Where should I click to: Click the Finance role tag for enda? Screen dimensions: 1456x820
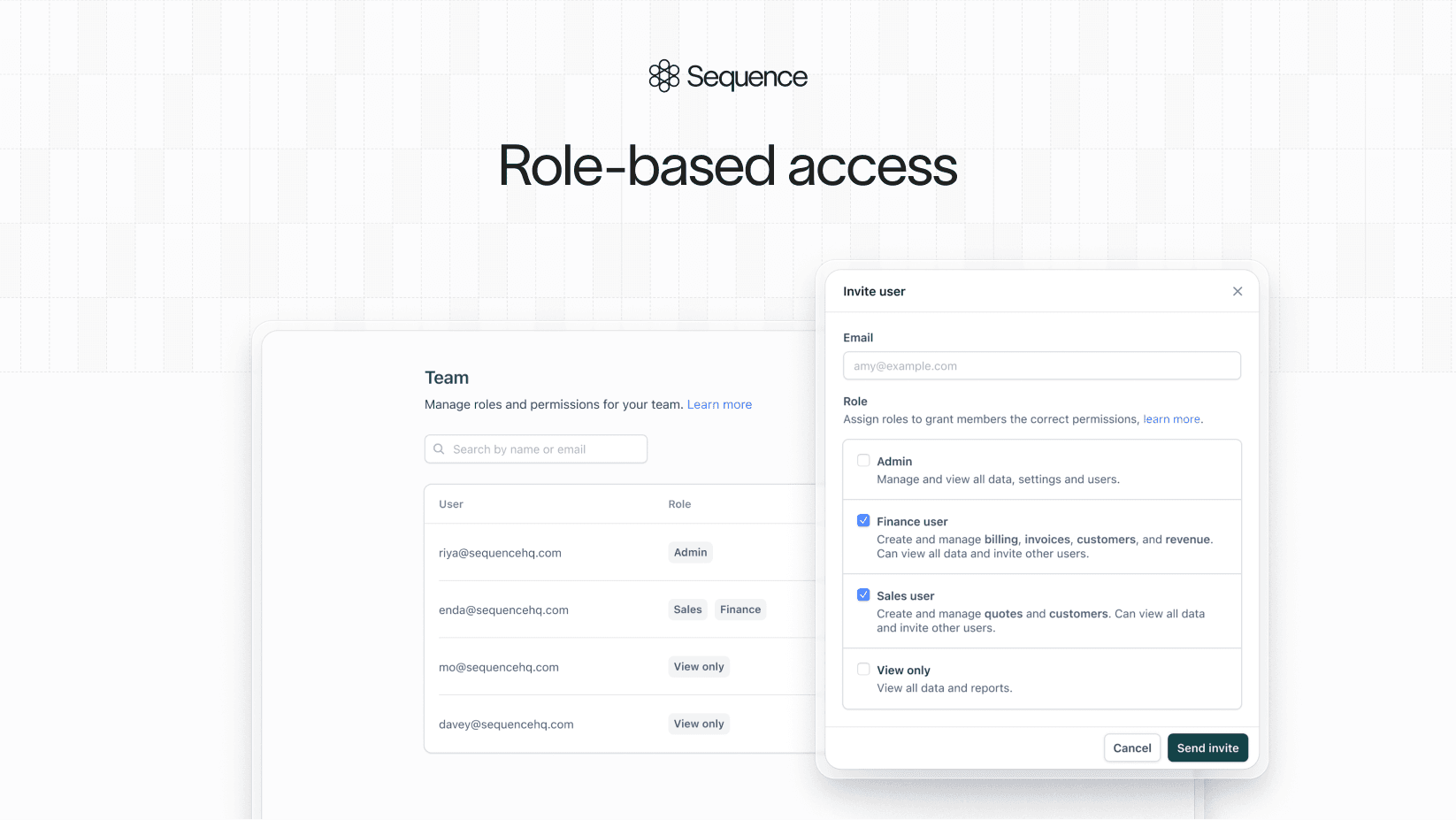(x=739, y=609)
